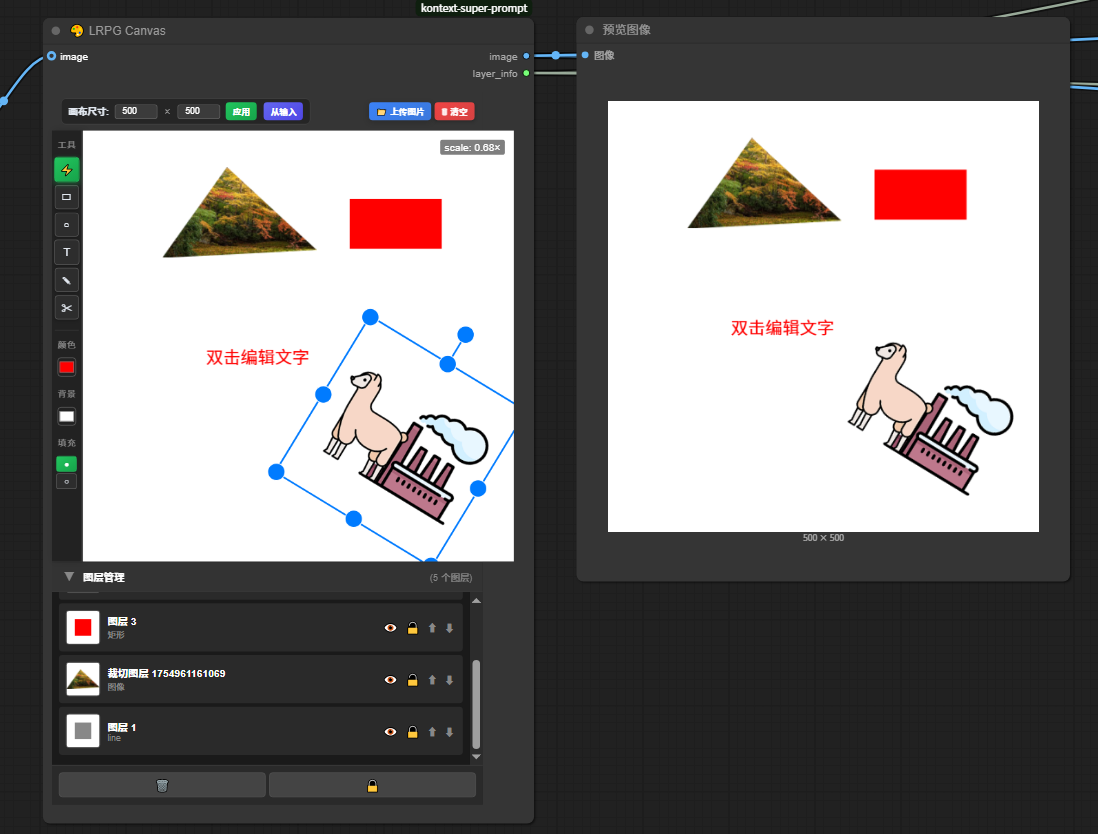Click the blue 上传图片 upload button
The width and height of the screenshot is (1098, 834).
pyautogui.click(x=400, y=111)
